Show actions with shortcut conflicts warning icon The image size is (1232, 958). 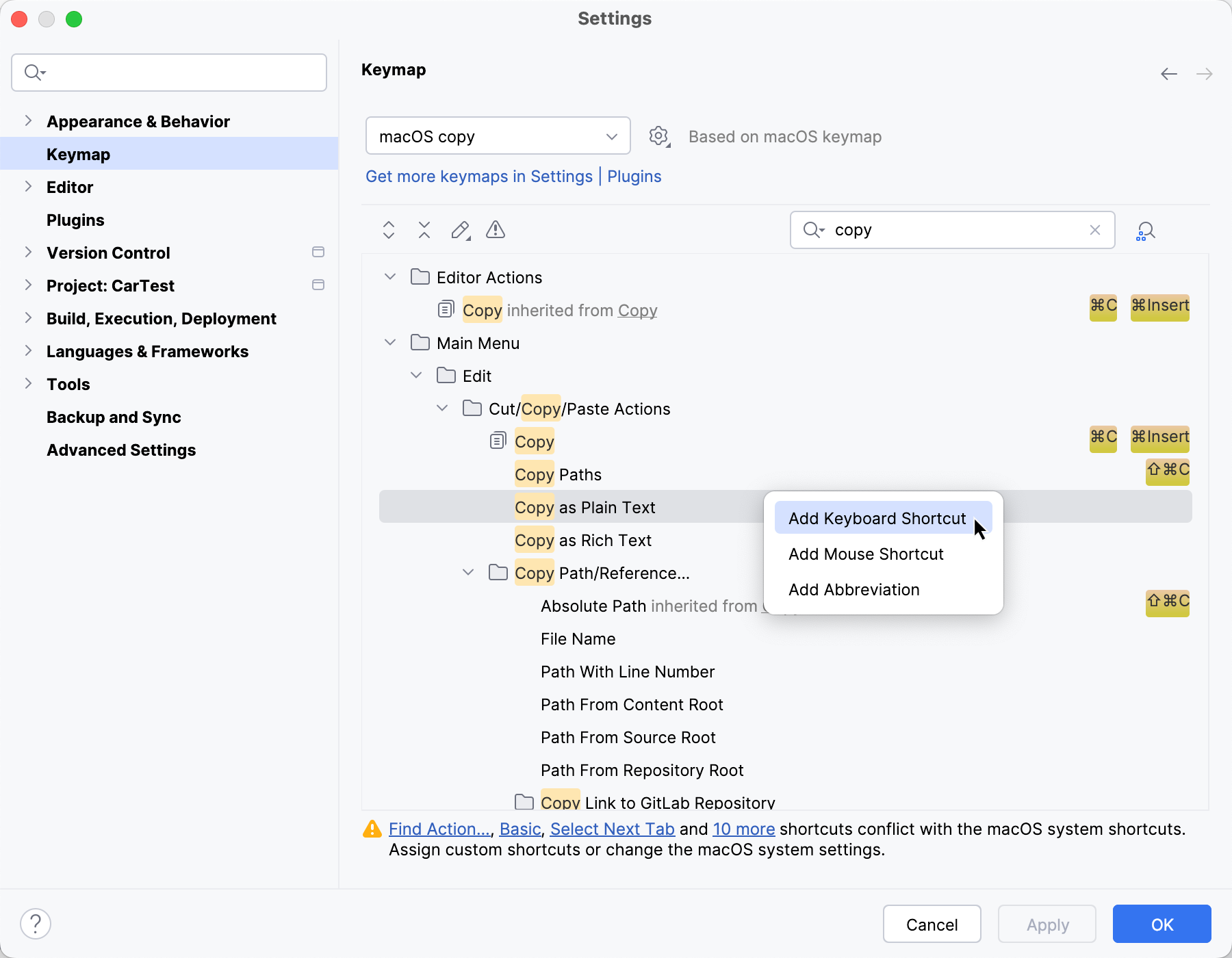tap(495, 231)
